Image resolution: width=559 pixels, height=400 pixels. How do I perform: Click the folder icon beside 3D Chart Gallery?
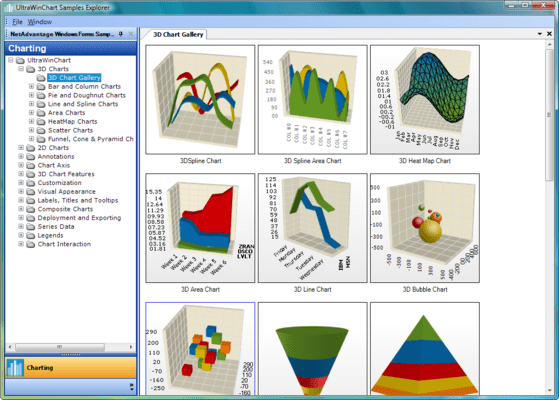pos(41,78)
